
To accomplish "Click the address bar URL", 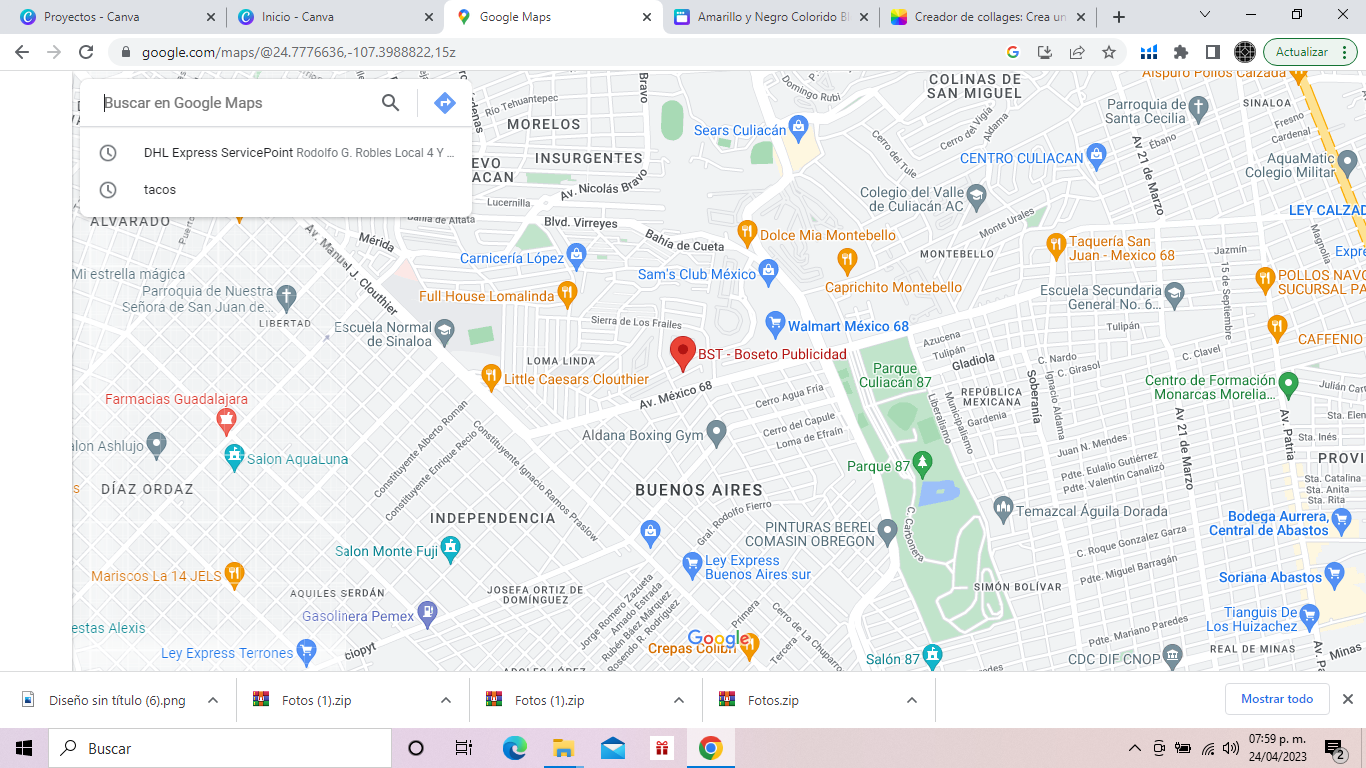I will pyautogui.click(x=299, y=52).
